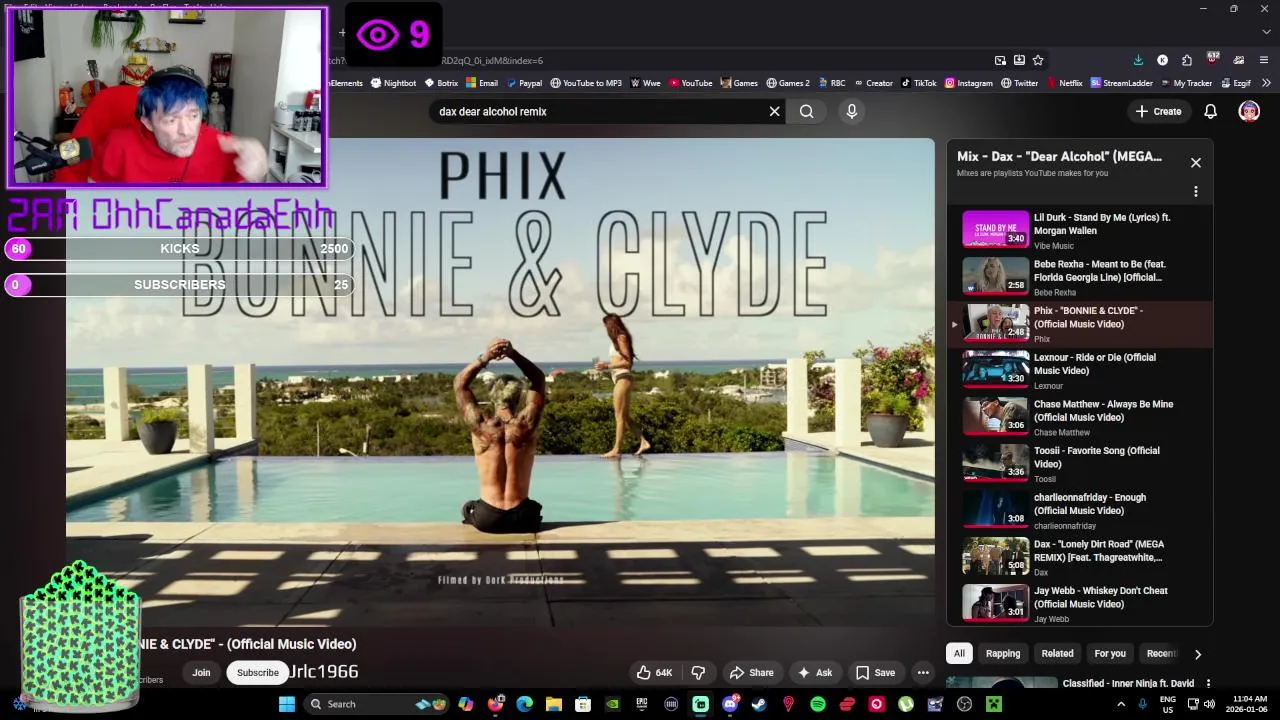Open the StreamLadder bookmark
This screenshot has width=1280, height=720.
click(x=1122, y=83)
